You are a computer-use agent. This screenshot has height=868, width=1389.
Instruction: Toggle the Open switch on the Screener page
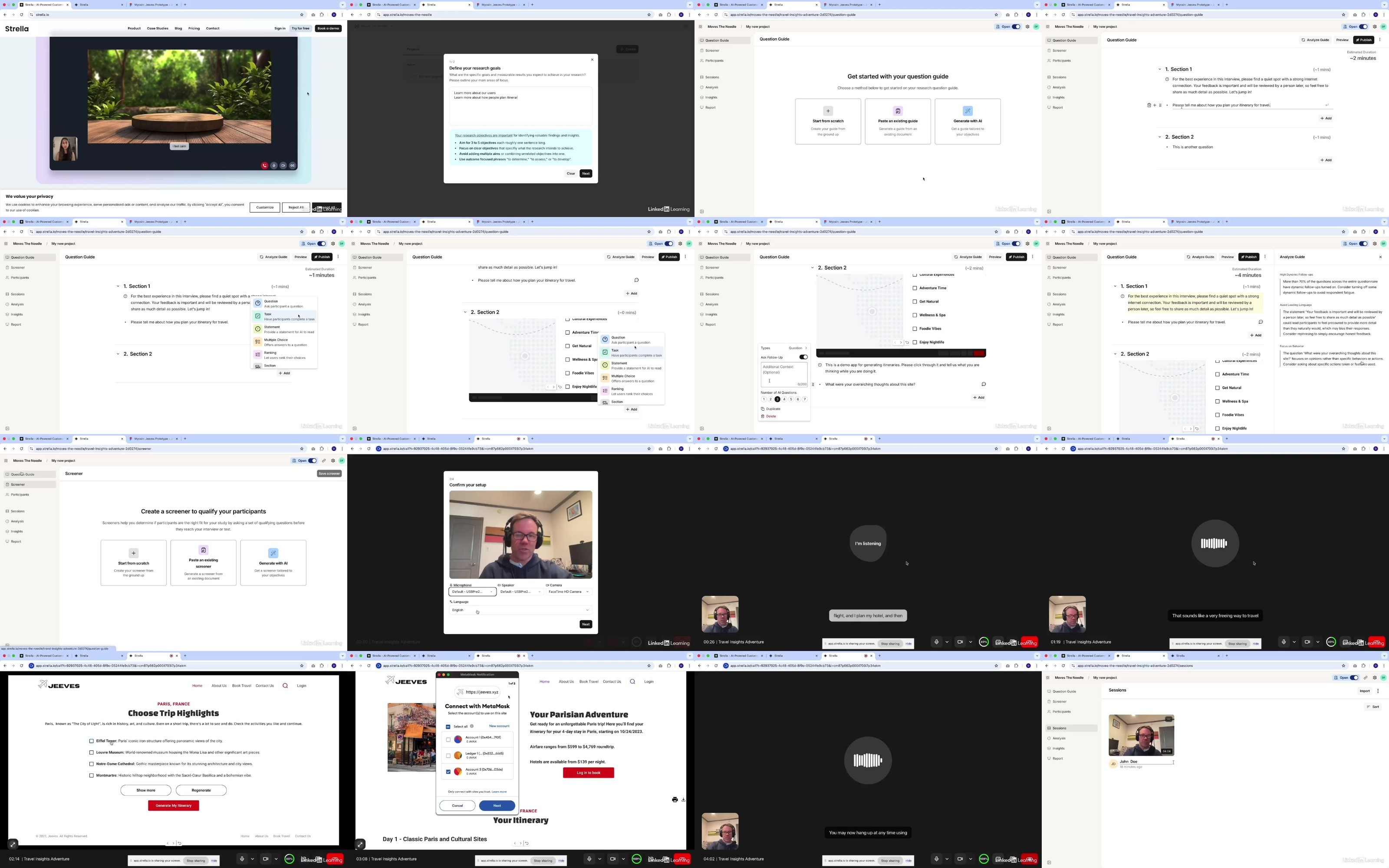[x=312, y=460]
